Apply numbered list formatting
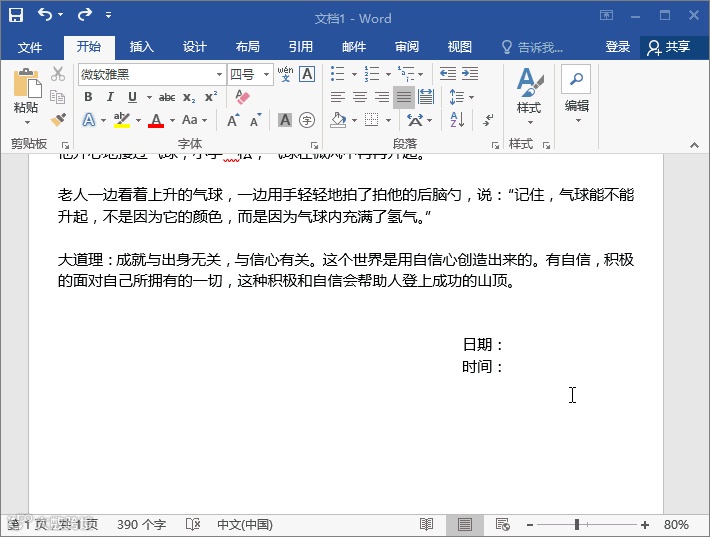Screen dimensions: 710x537 coord(372,74)
